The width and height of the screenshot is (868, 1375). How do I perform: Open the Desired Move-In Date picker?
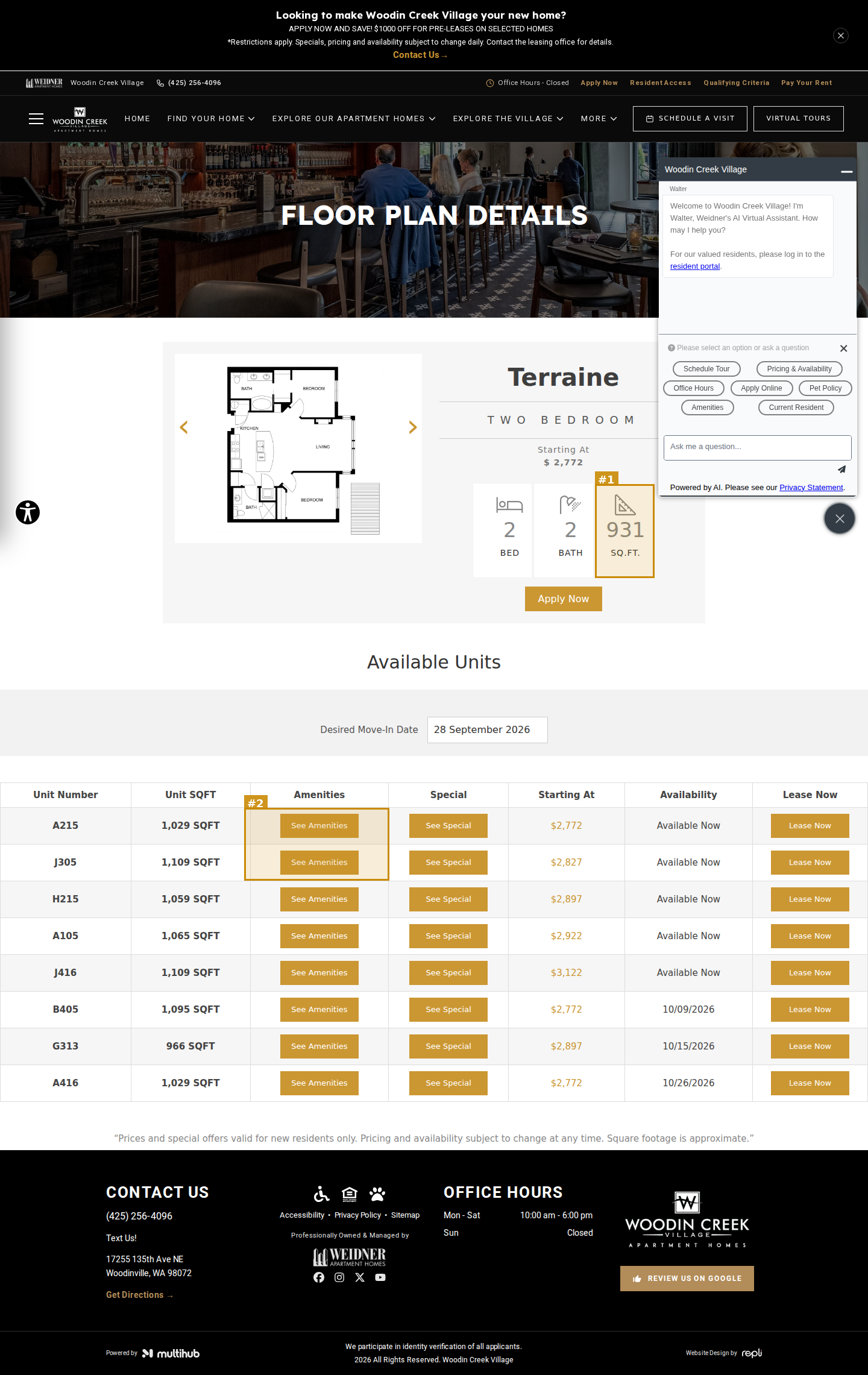487,730
